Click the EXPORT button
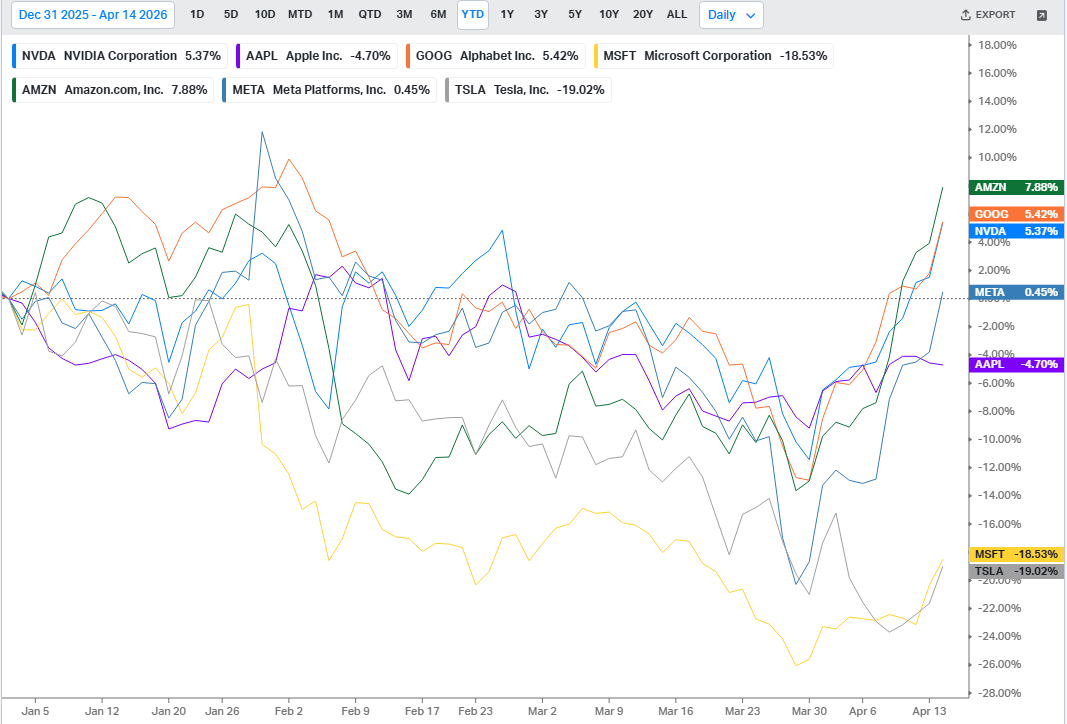This screenshot has height=724, width=1067. point(987,15)
